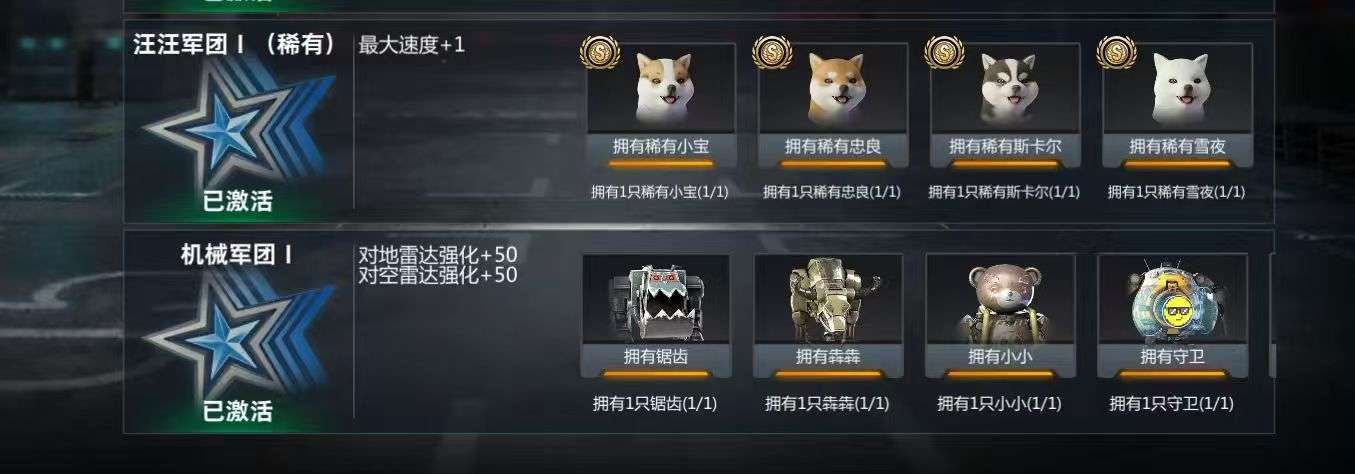This screenshot has width=1355, height=474.
Task: Click the gold medal badge on 斯卡尔 card
Action: point(944,52)
